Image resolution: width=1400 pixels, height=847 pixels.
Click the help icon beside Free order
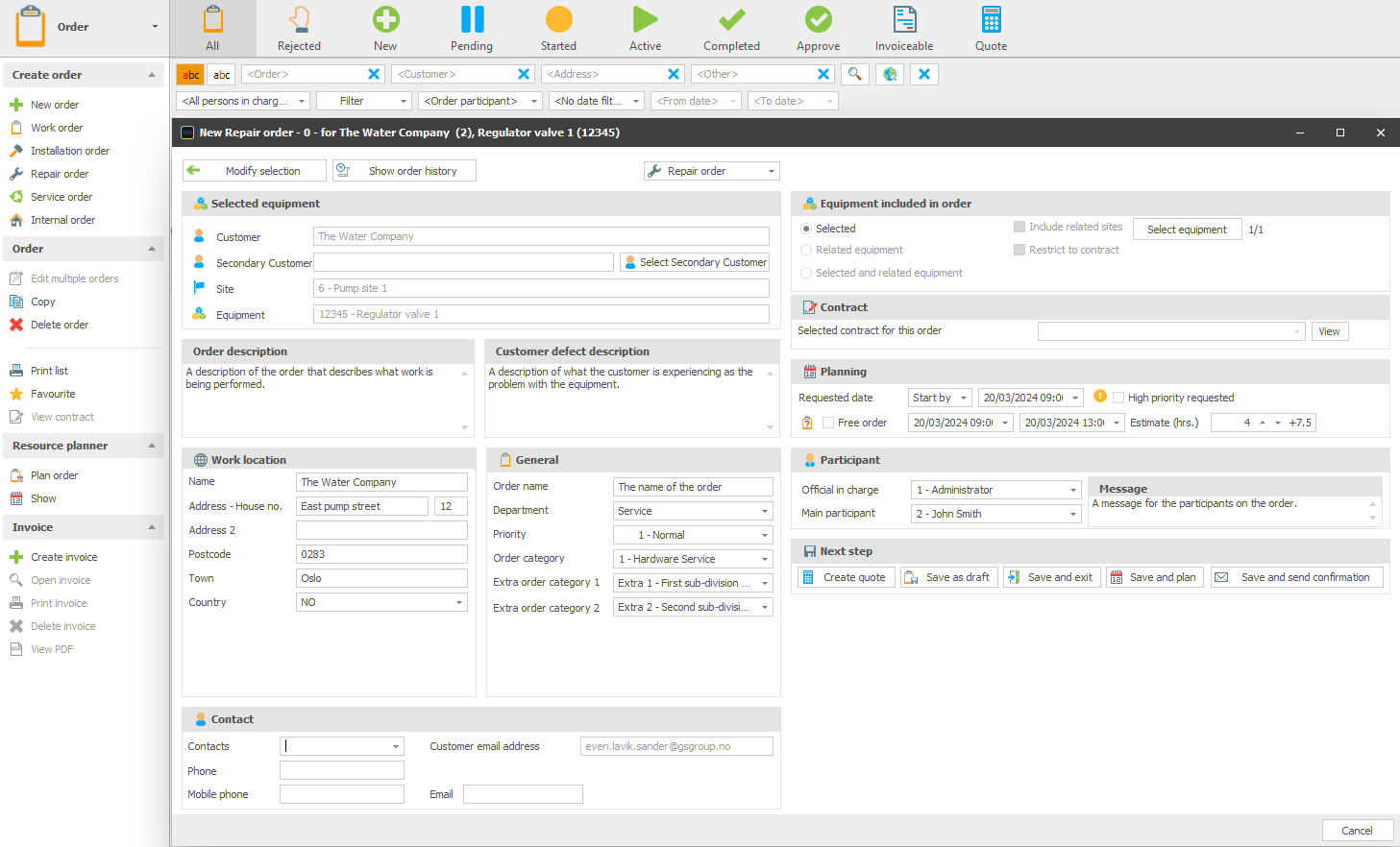tap(807, 423)
